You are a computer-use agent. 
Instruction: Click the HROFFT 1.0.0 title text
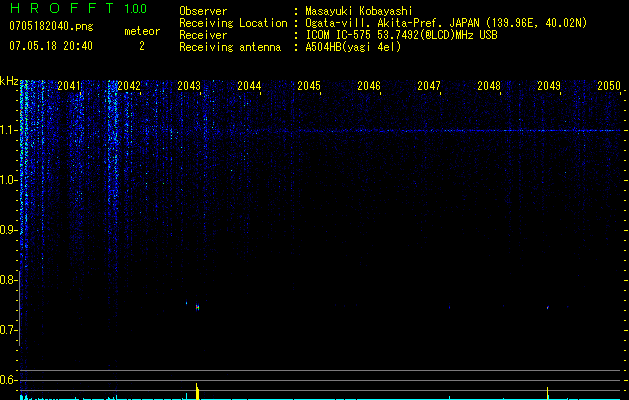(x=79, y=8)
